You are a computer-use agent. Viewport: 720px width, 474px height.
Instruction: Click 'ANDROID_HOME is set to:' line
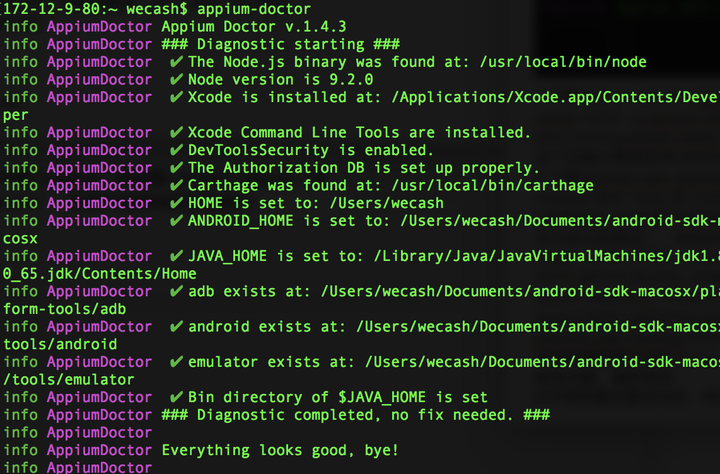(454, 221)
